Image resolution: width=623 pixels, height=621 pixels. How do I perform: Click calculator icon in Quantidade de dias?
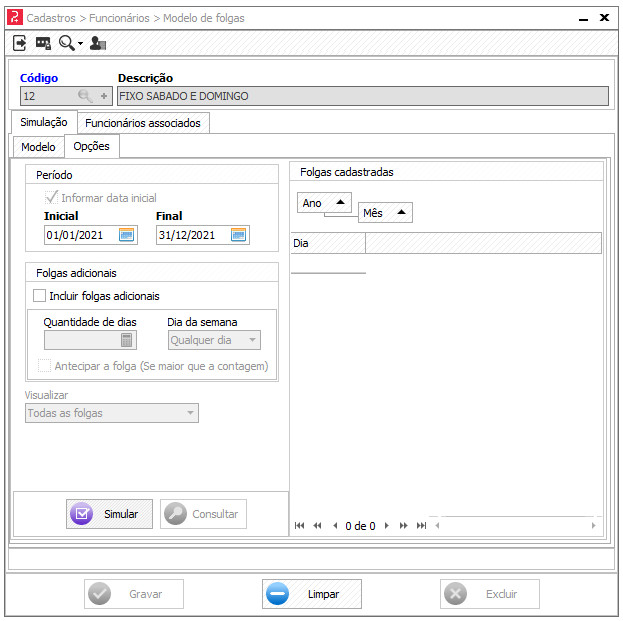(126, 340)
